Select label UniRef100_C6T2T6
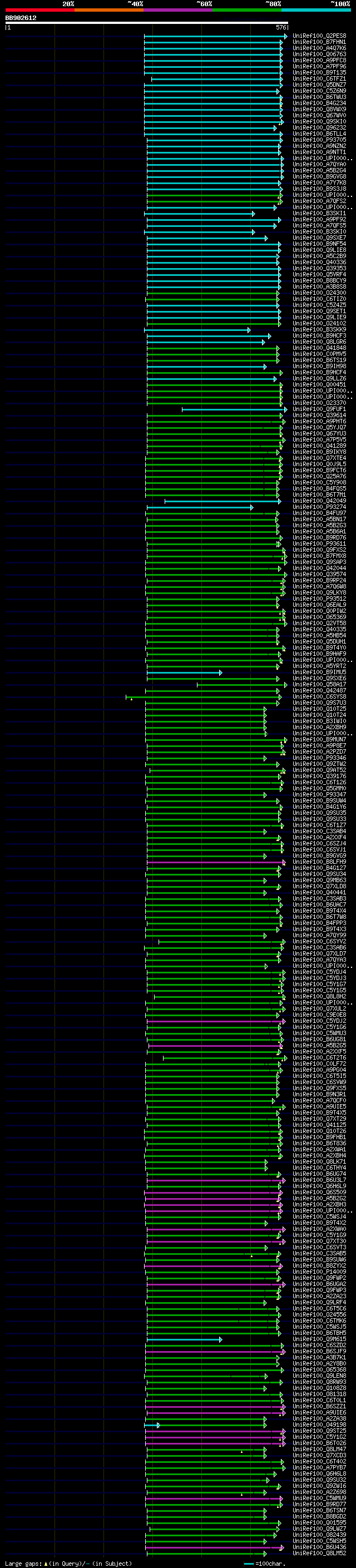 point(319,1058)
